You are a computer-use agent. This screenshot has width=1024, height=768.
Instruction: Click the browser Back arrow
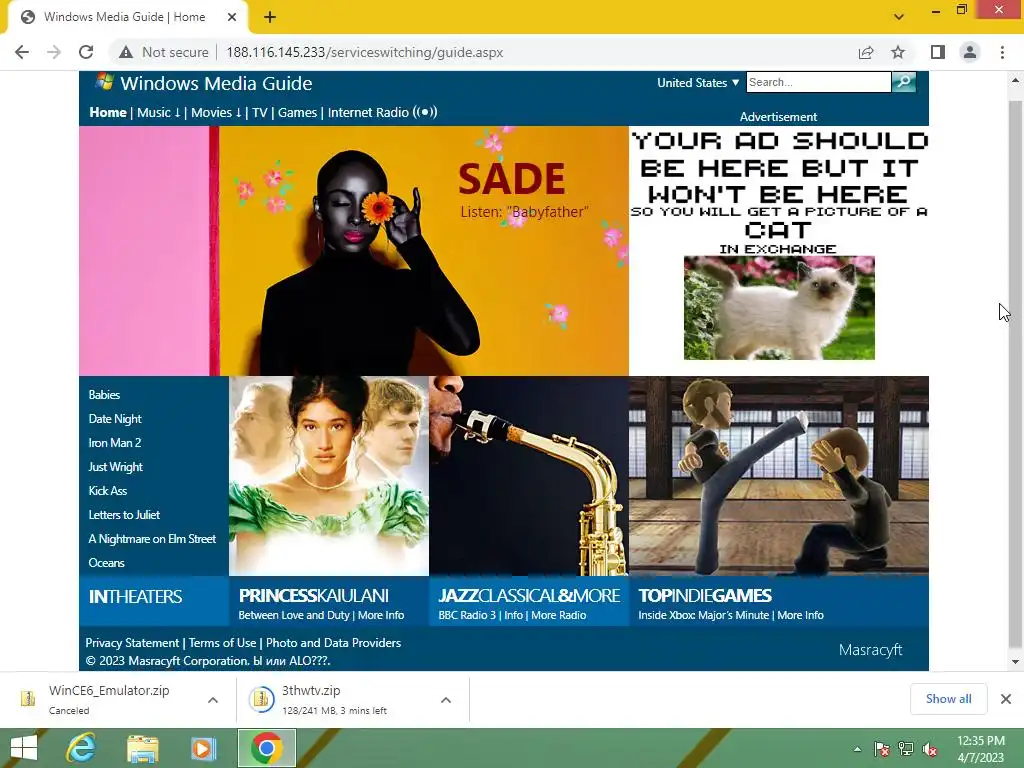click(x=22, y=52)
